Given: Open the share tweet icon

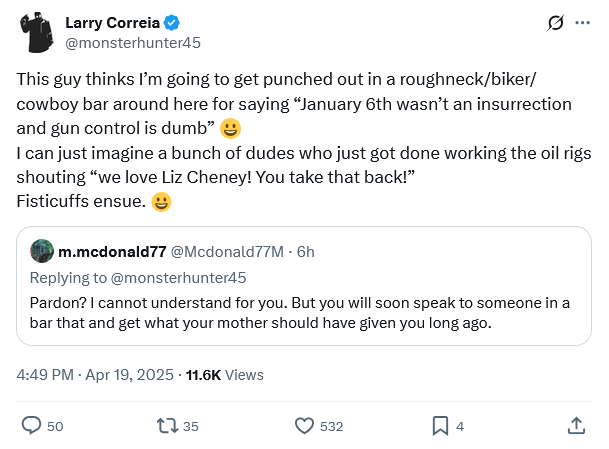Looking at the screenshot, I should pyautogui.click(x=576, y=426).
